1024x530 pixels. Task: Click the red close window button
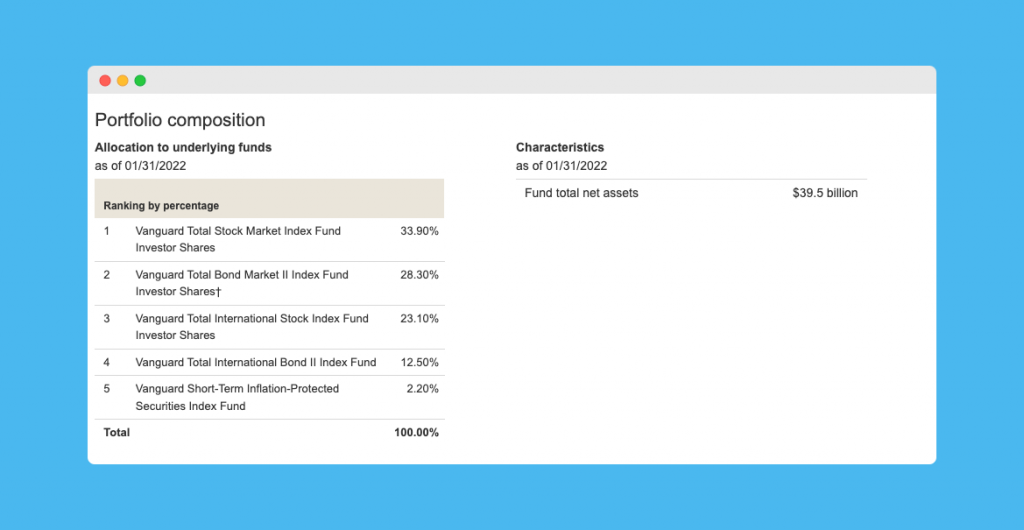[105, 80]
